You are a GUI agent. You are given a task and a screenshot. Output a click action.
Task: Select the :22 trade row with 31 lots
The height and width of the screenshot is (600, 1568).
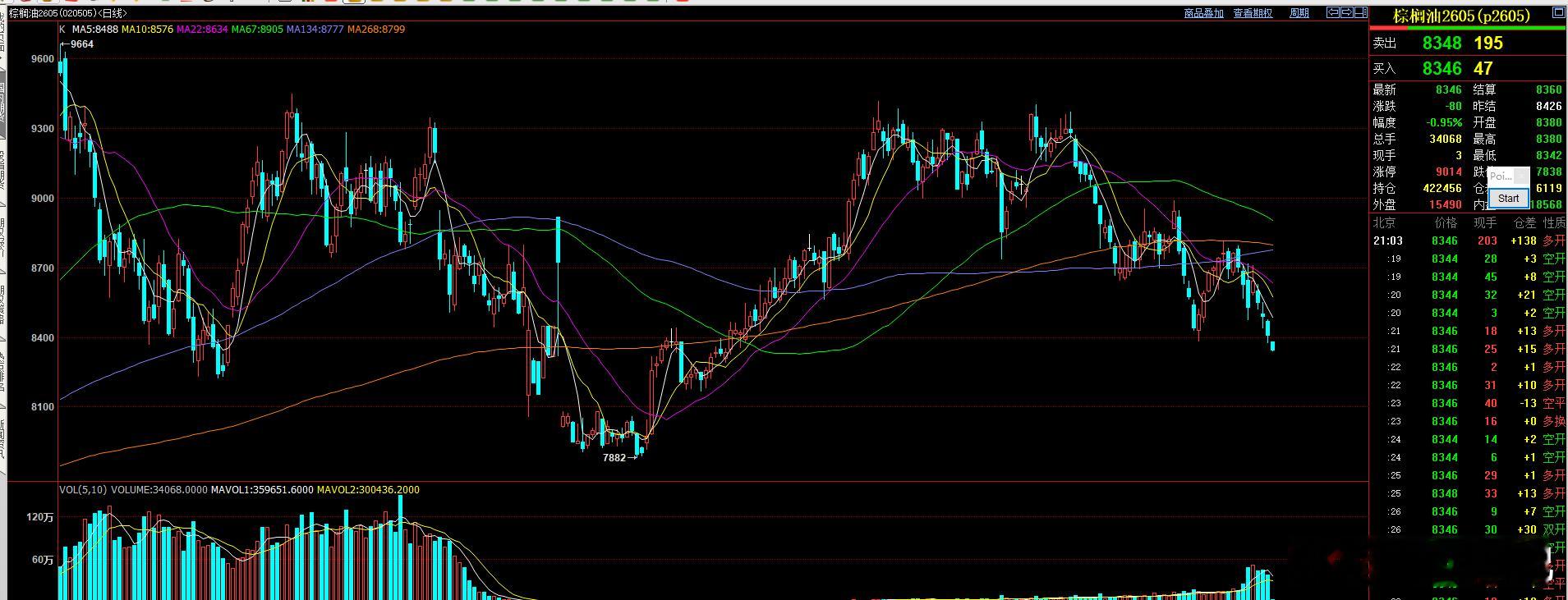pyautogui.click(x=1469, y=385)
